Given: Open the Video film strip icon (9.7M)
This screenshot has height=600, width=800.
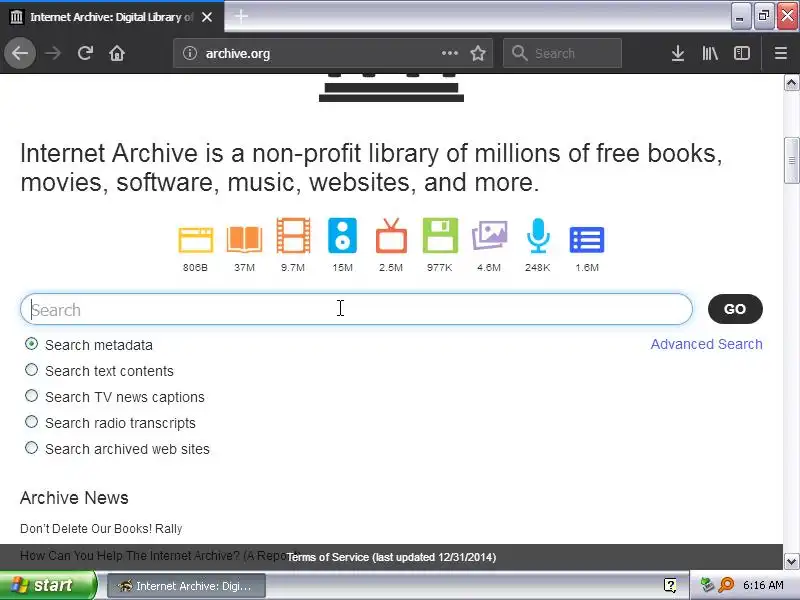Looking at the screenshot, I should point(293,236).
